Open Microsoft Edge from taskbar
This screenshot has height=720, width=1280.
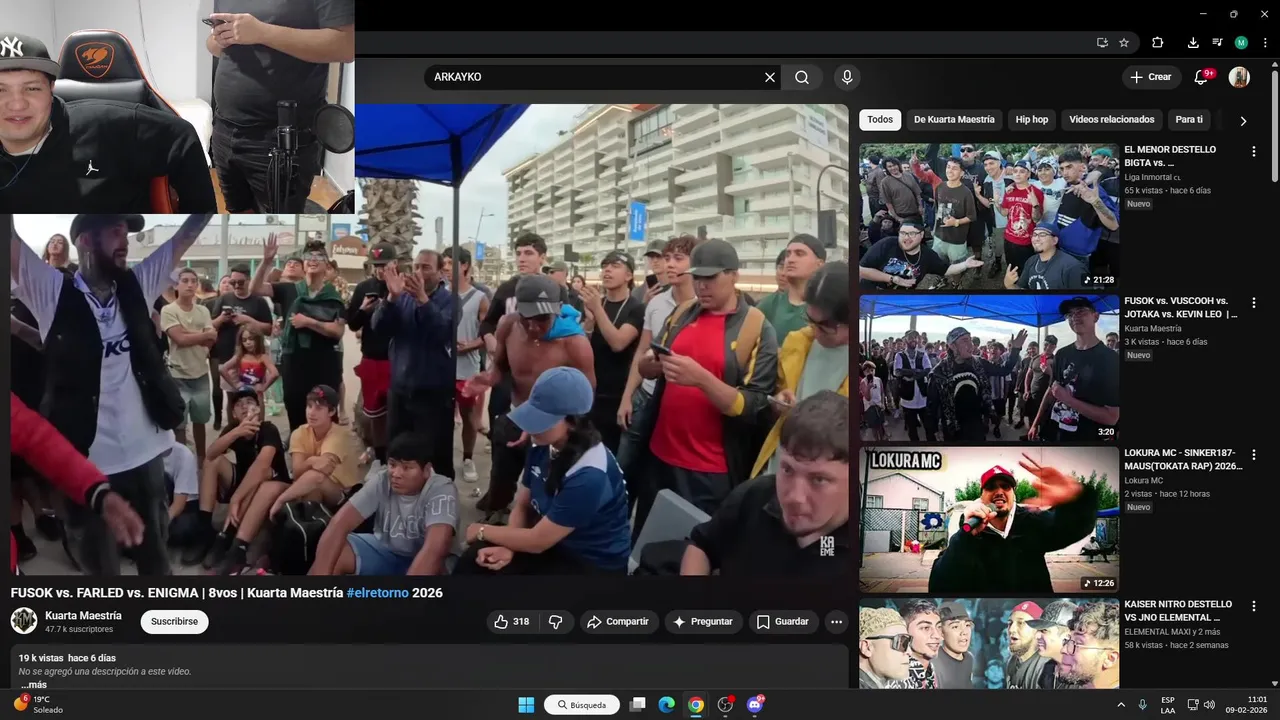coord(667,705)
